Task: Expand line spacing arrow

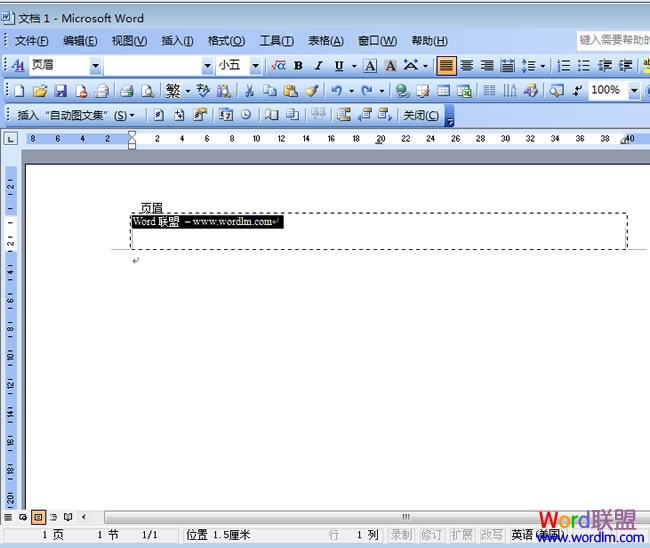Action: pyautogui.click(x=542, y=65)
